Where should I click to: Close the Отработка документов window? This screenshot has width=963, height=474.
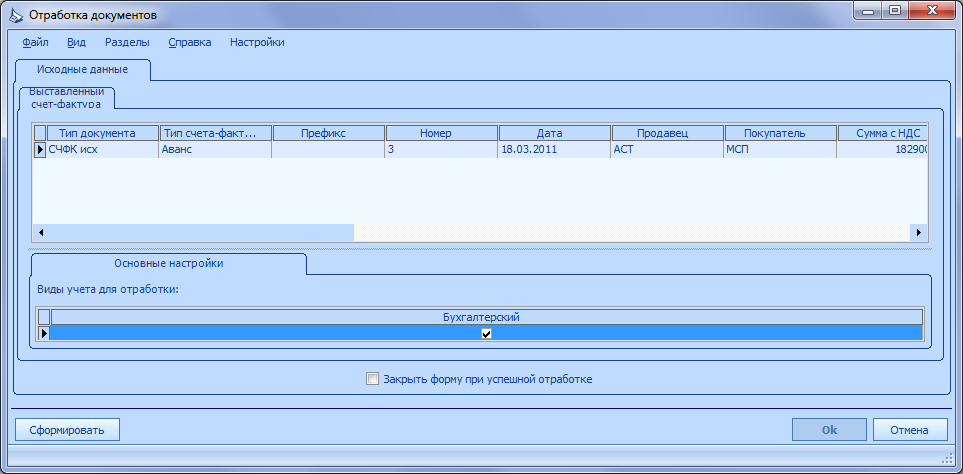tap(932, 10)
